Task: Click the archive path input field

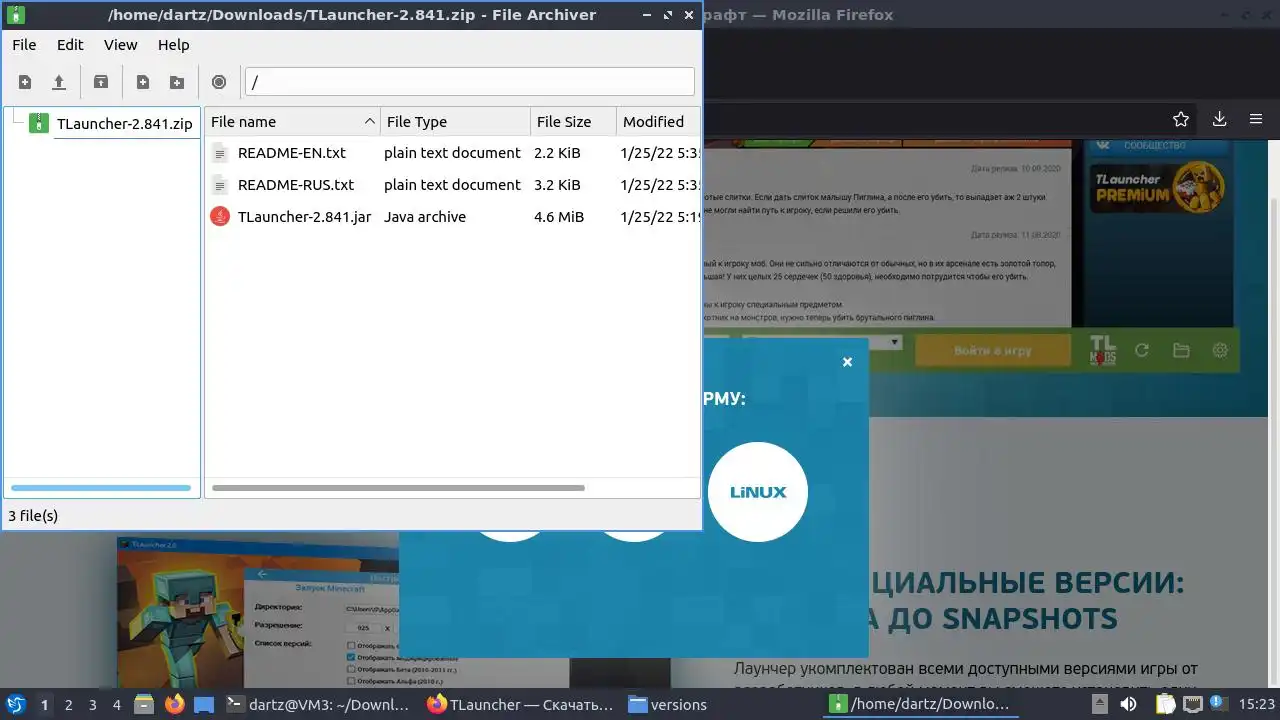Action: coord(469,82)
